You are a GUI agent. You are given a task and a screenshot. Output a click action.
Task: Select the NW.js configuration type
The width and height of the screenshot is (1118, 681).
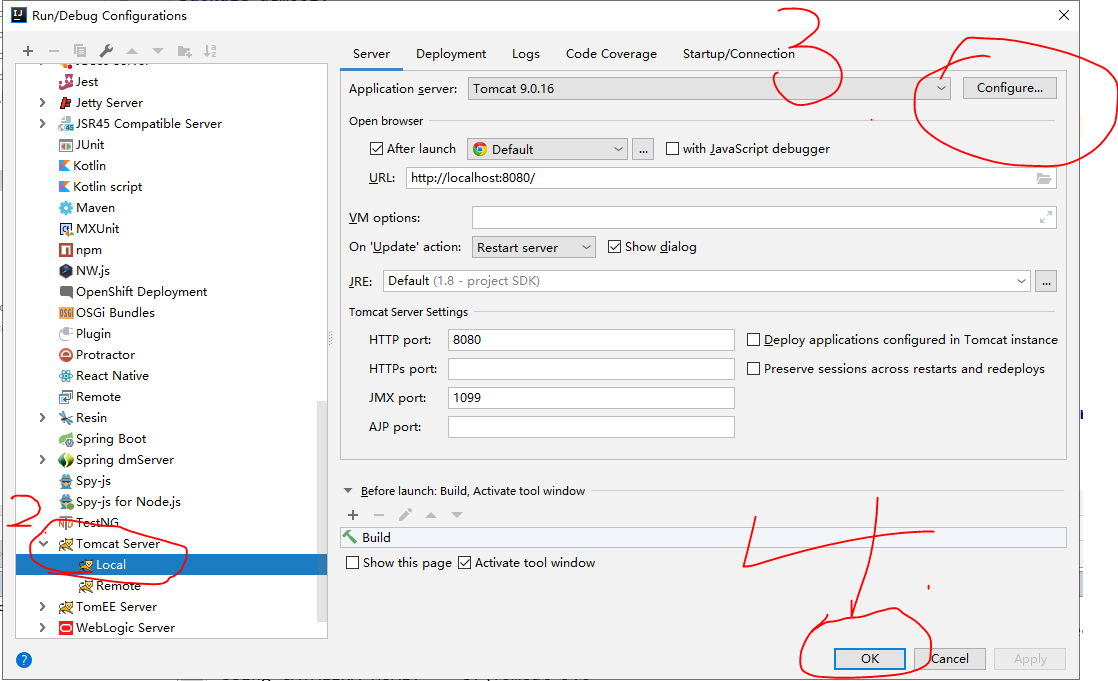pyautogui.click(x=84, y=271)
